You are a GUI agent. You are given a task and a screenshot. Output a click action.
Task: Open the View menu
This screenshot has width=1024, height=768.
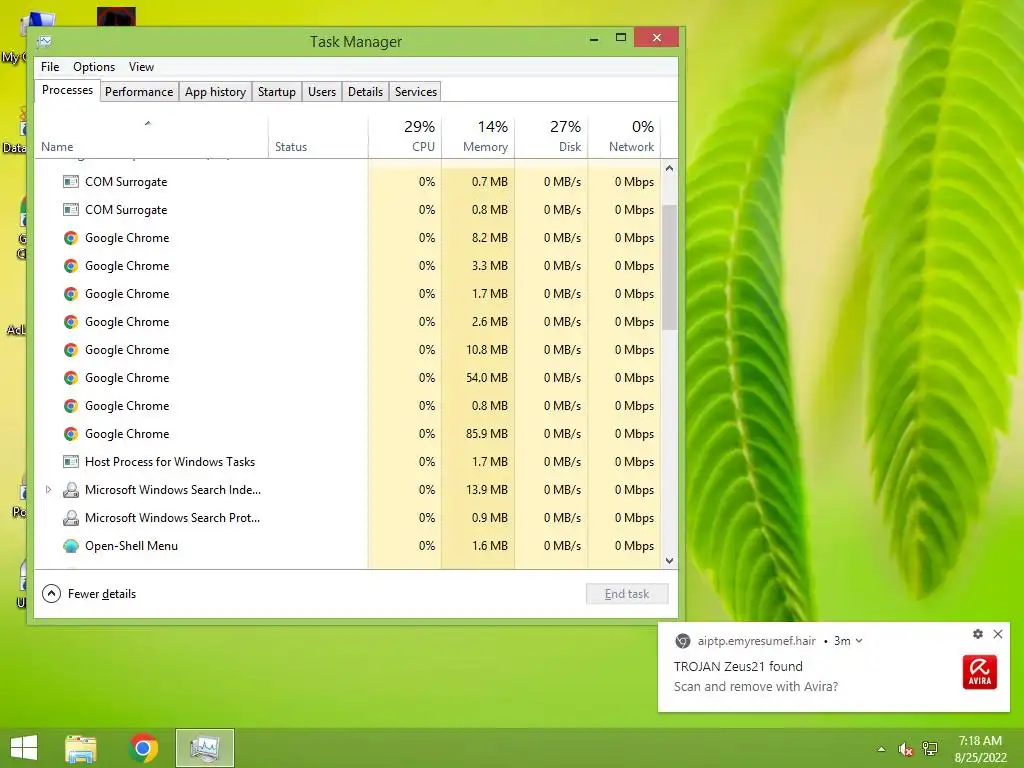[x=141, y=67]
